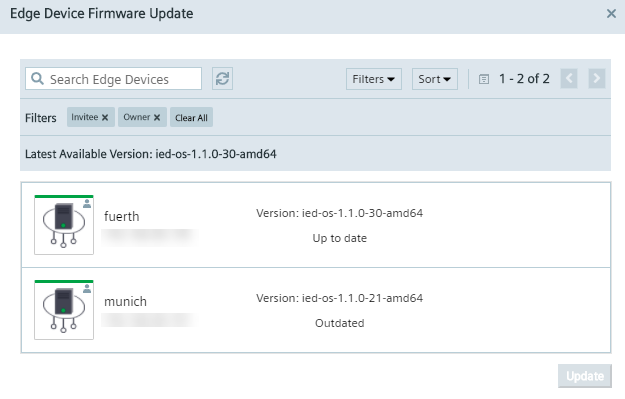Click the Clear All filters button
Image resolution: width=625 pixels, height=399 pixels.
coord(191,118)
